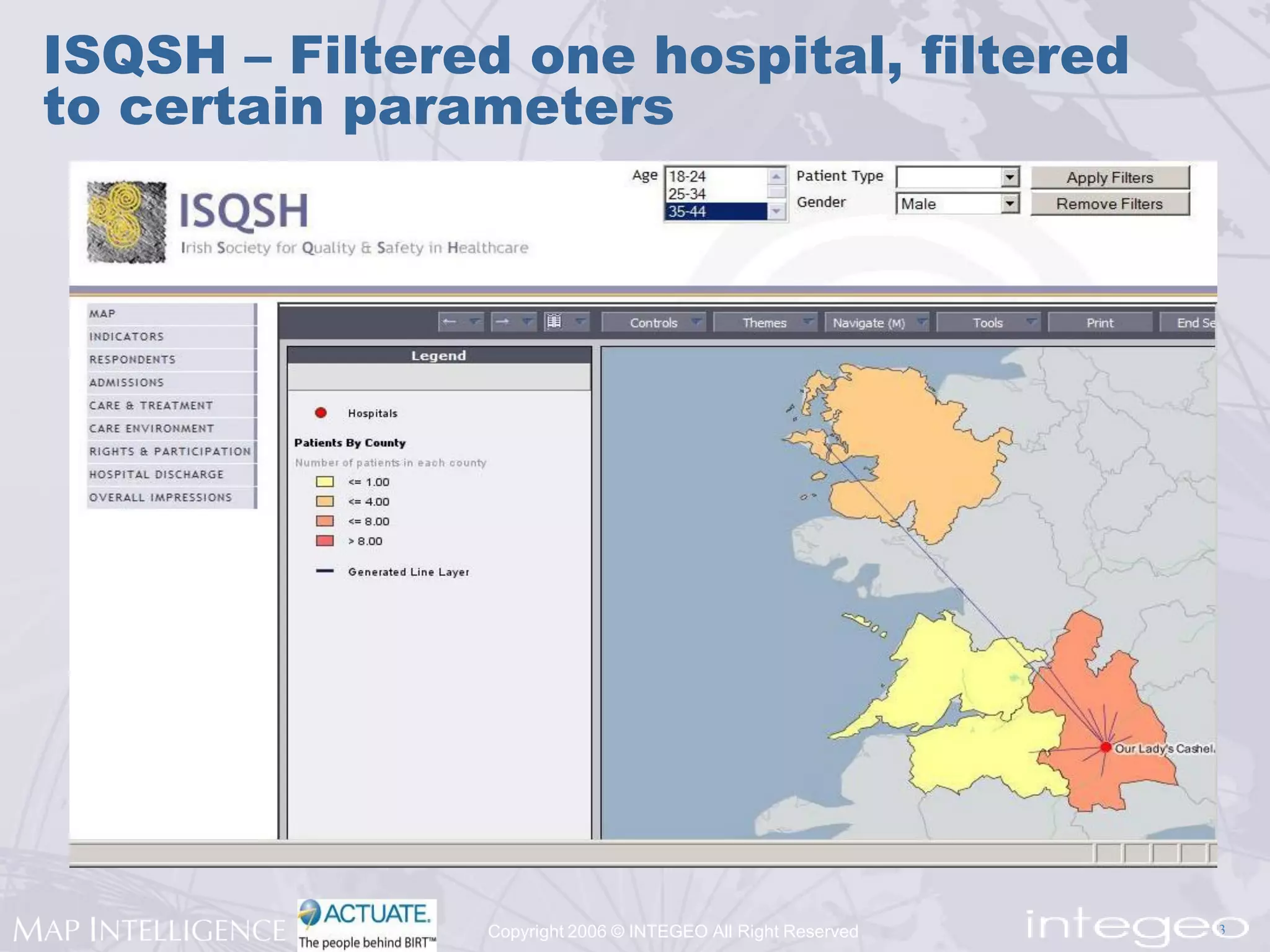Click Remove Filters button

1110,204
